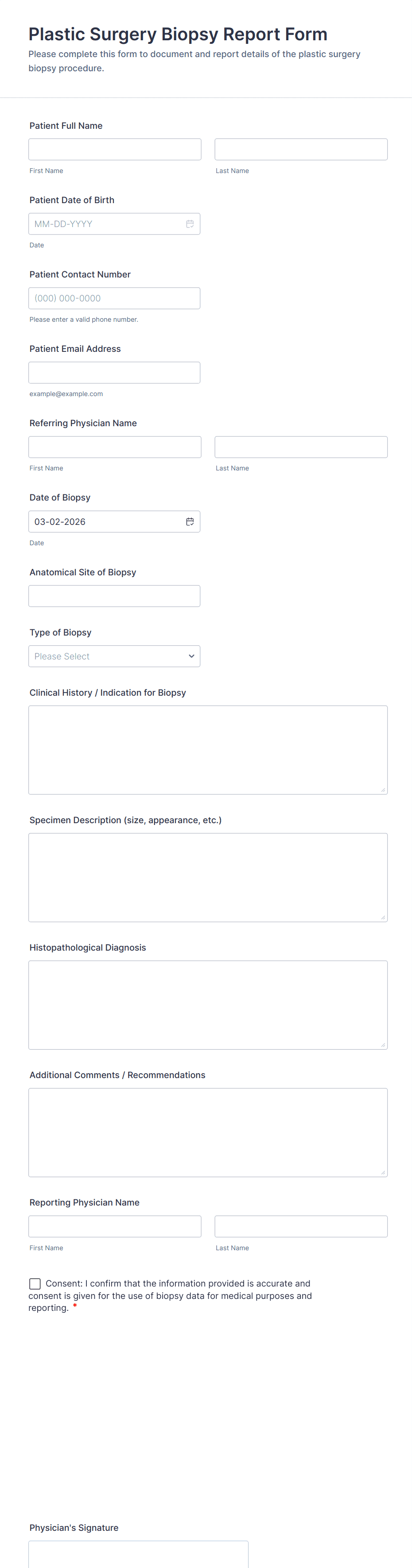Viewport: 412px width, 1568px height.
Task: Click the Additional Comments textarea
Action: click(x=208, y=1132)
